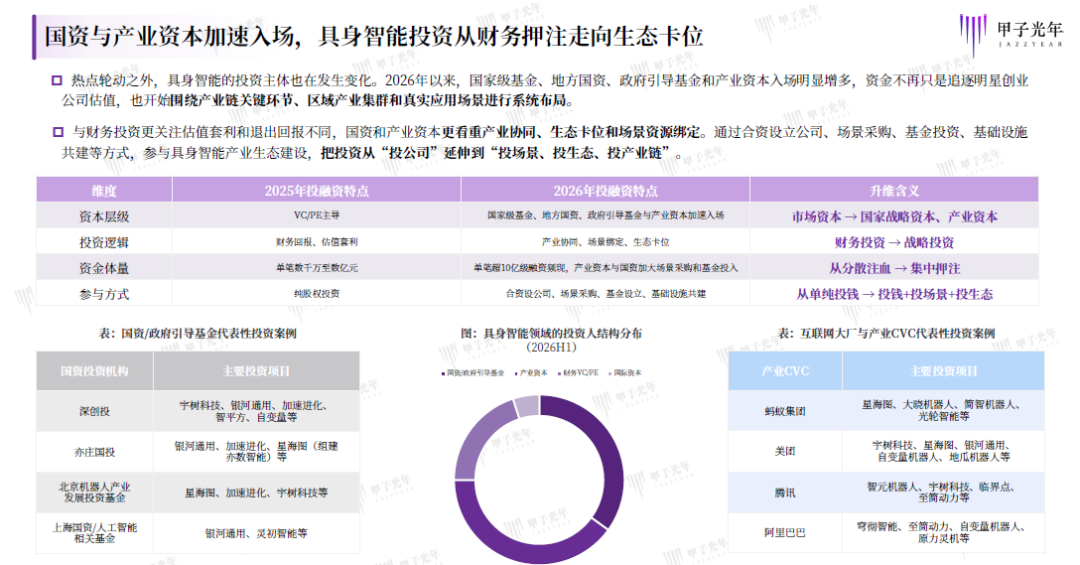Select 财务投资 → 战略投资 text

894,243
